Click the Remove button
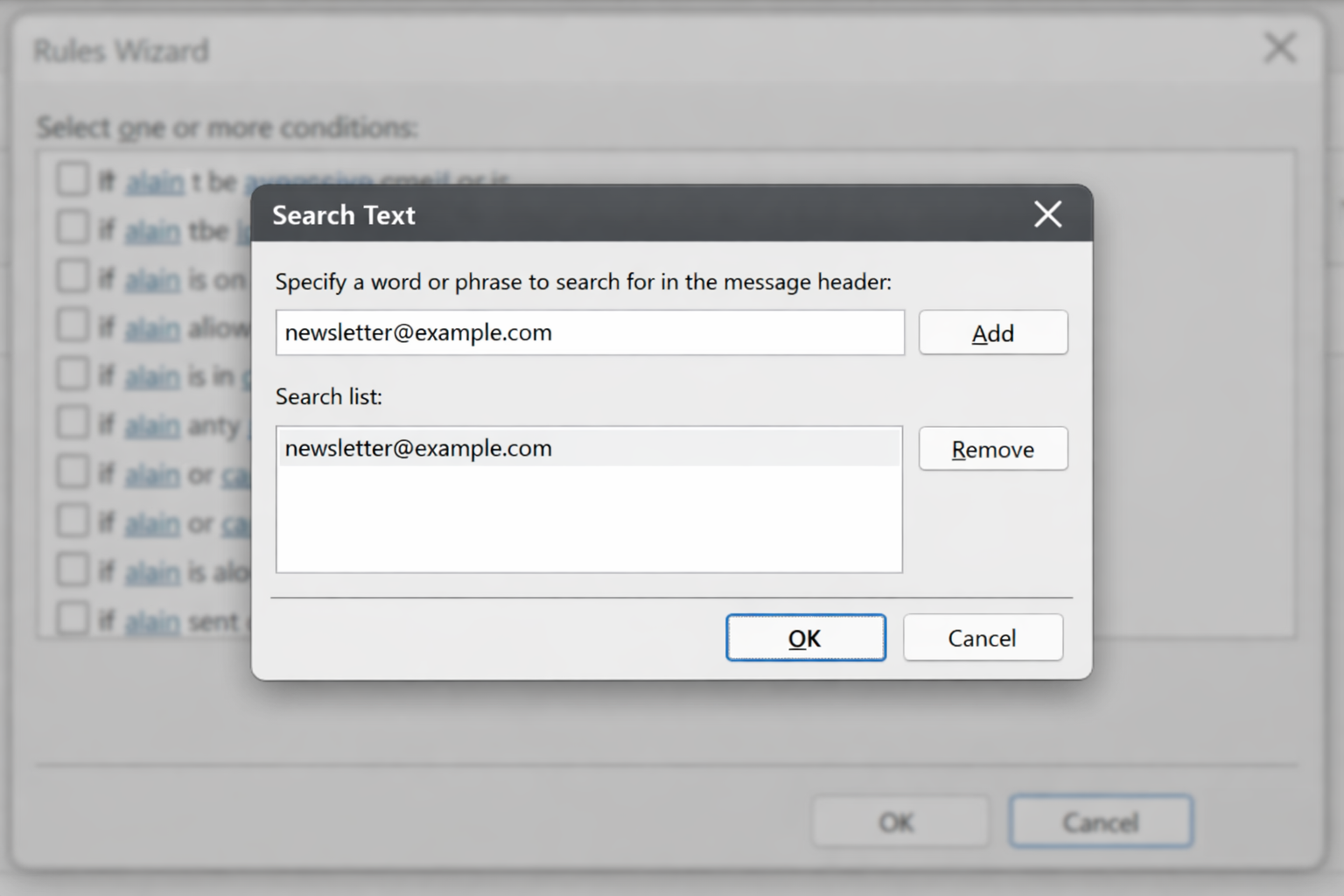1344x896 pixels. (x=992, y=449)
